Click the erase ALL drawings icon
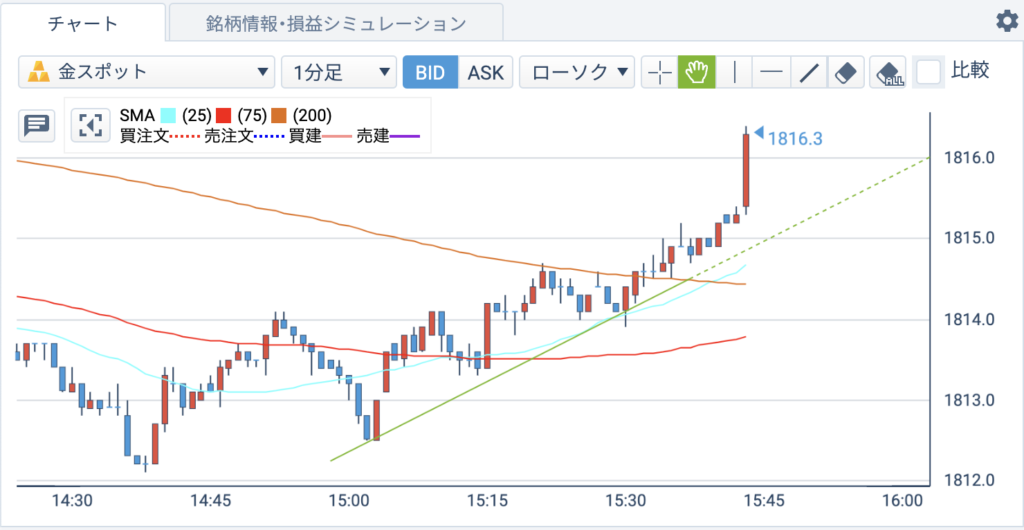 (888, 72)
